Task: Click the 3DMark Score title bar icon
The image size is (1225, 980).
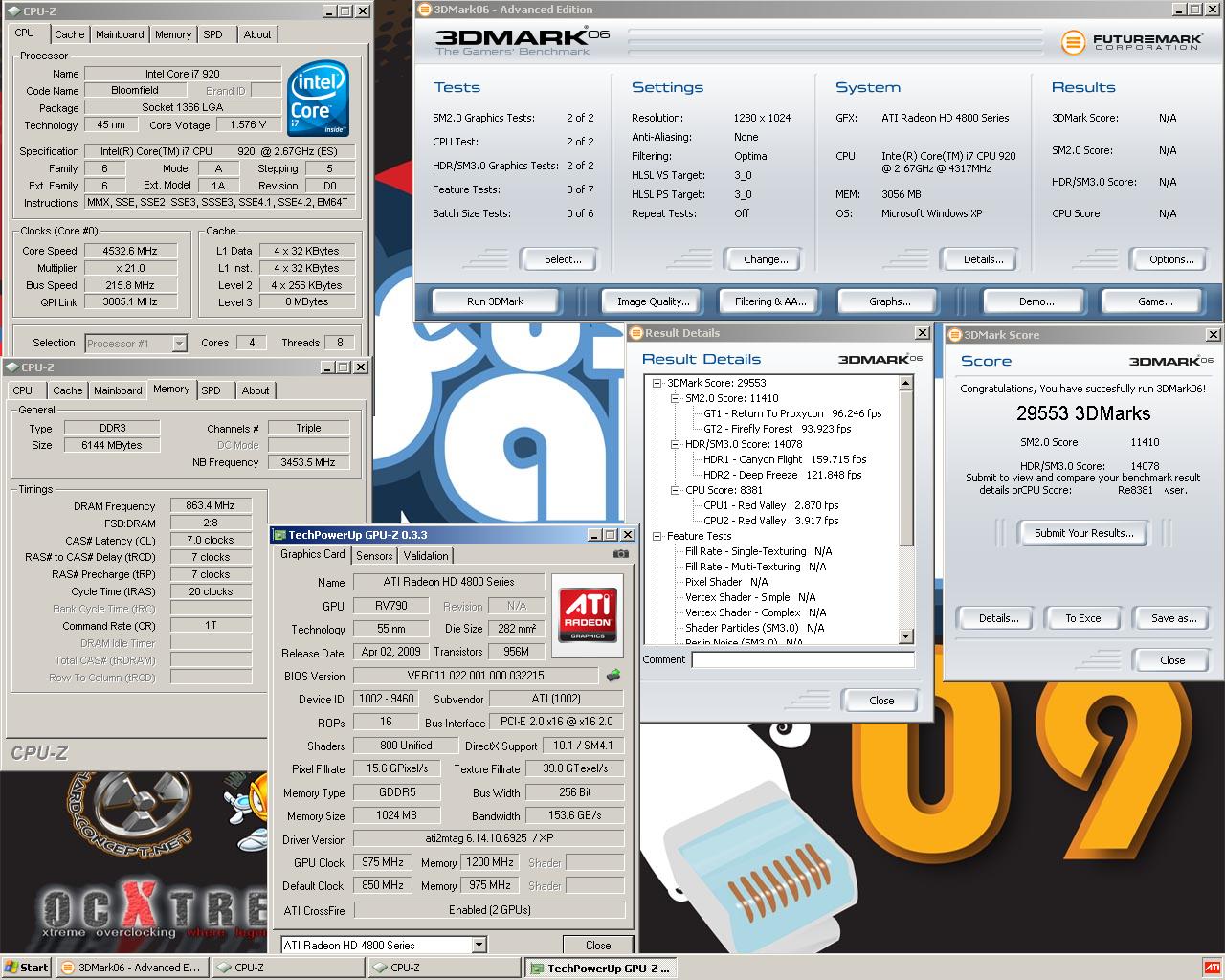Action: pyautogui.click(x=955, y=335)
